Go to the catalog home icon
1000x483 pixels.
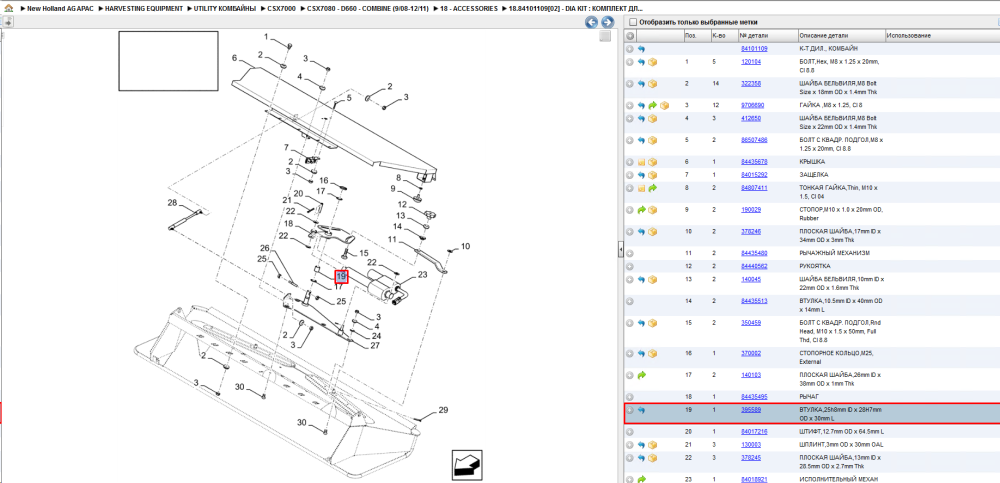click(x=8, y=10)
